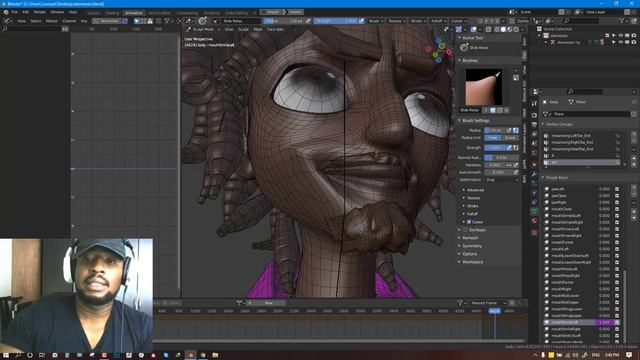Click the Blender logo menu icon
This screenshot has width=640, height=360.
coord(6,12)
